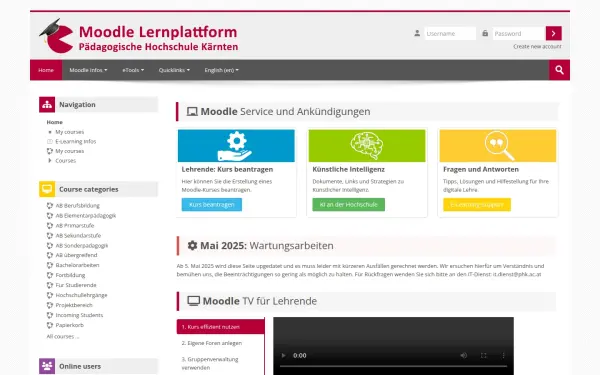The image size is (600, 375).
Task: Click the icon next to AB Elementarpädagogik
Action: (50, 215)
